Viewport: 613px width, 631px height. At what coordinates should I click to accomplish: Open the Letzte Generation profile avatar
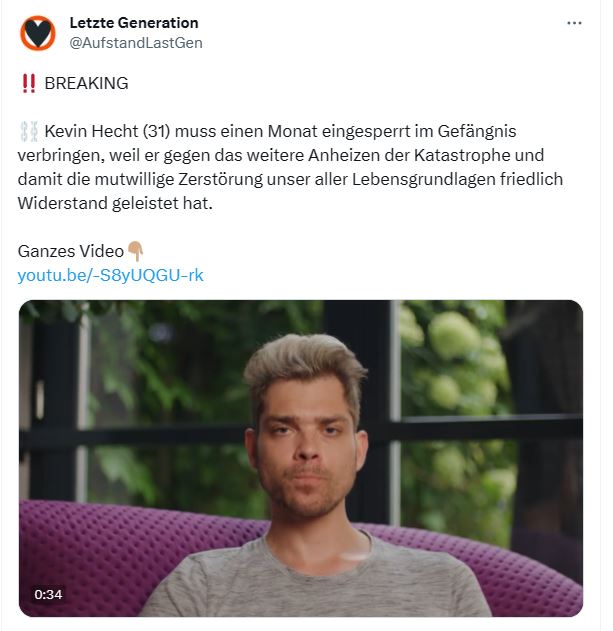pyautogui.click(x=38, y=33)
